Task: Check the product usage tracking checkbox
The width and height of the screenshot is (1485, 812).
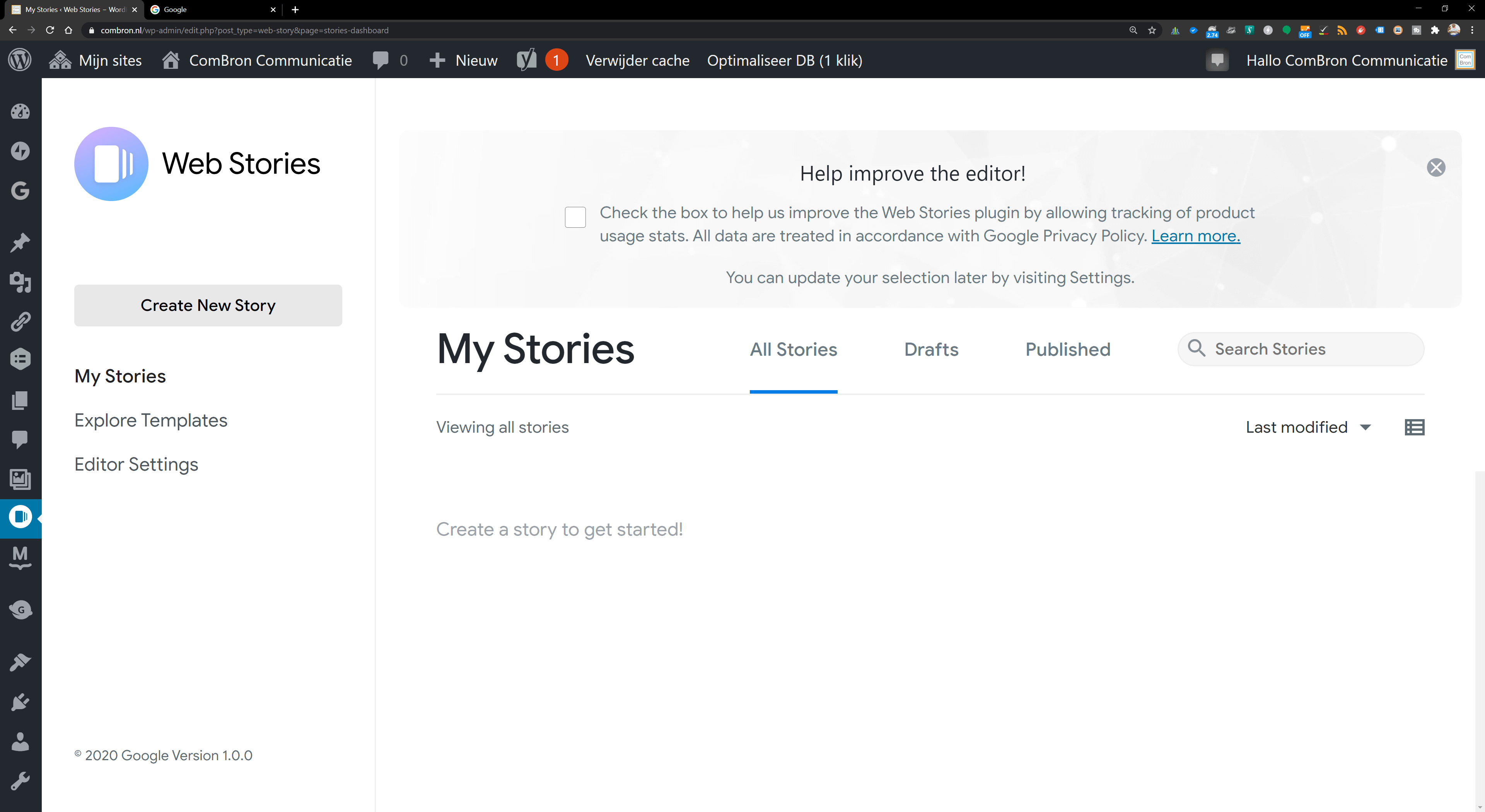Action: click(x=575, y=217)
